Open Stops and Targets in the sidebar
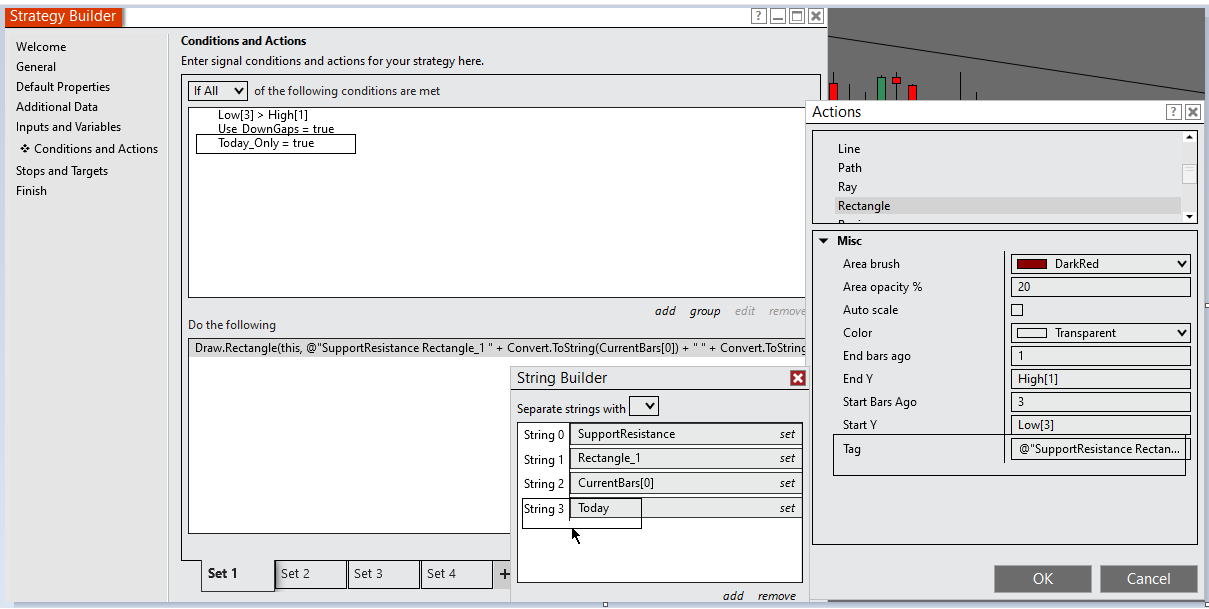The height and width of the screenshot is (609, 1209). pyautogui.click(x=62, y=171)
